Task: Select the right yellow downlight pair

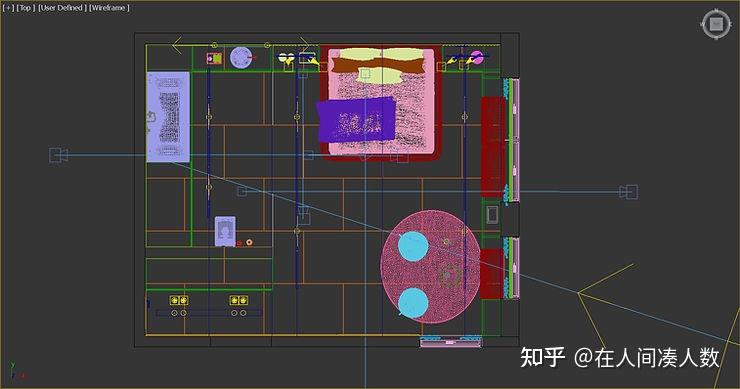Action: 239,300
